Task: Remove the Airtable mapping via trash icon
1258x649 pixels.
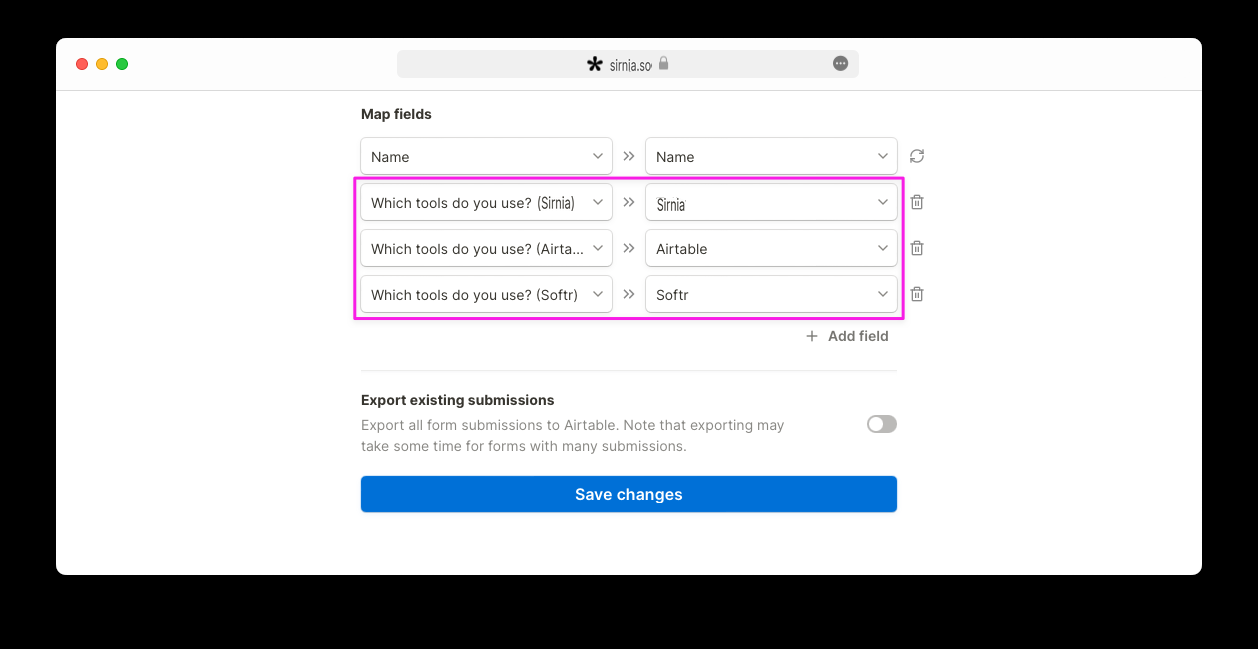Action: pos(917,248)
